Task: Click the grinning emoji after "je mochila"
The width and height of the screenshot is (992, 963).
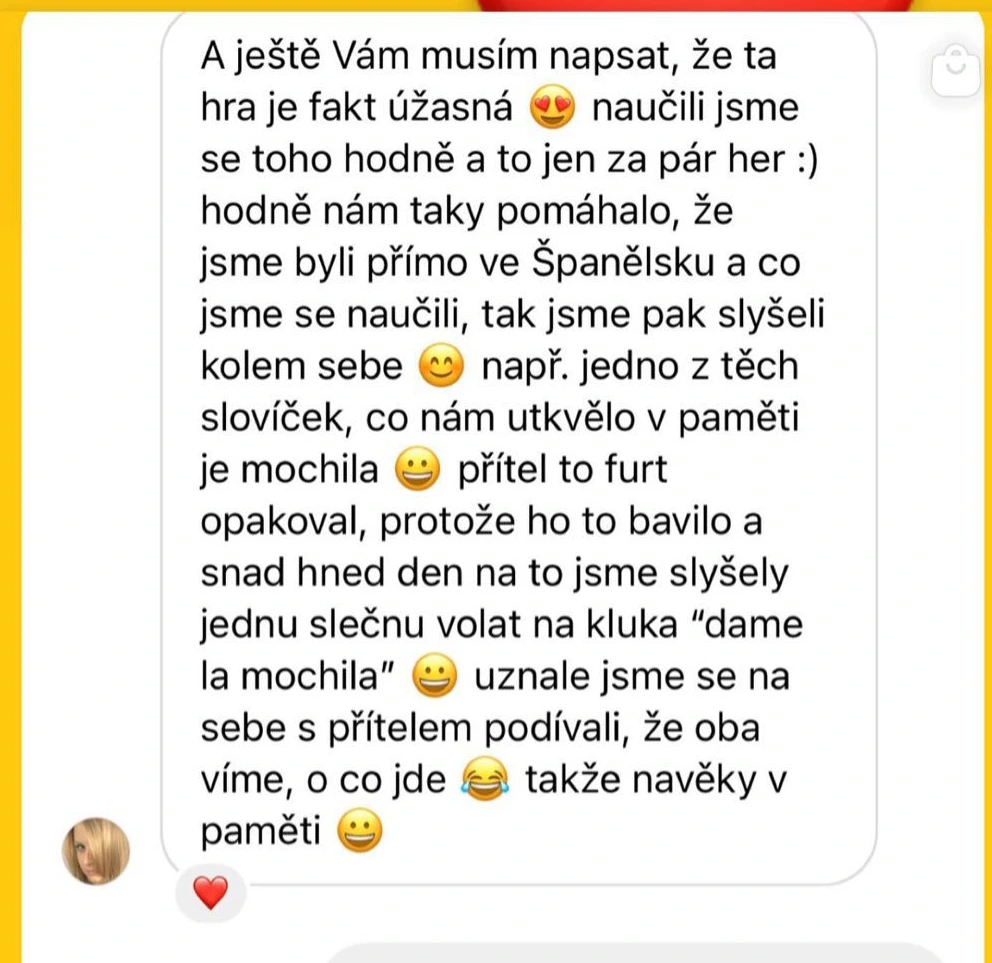Action: (417, 469)
